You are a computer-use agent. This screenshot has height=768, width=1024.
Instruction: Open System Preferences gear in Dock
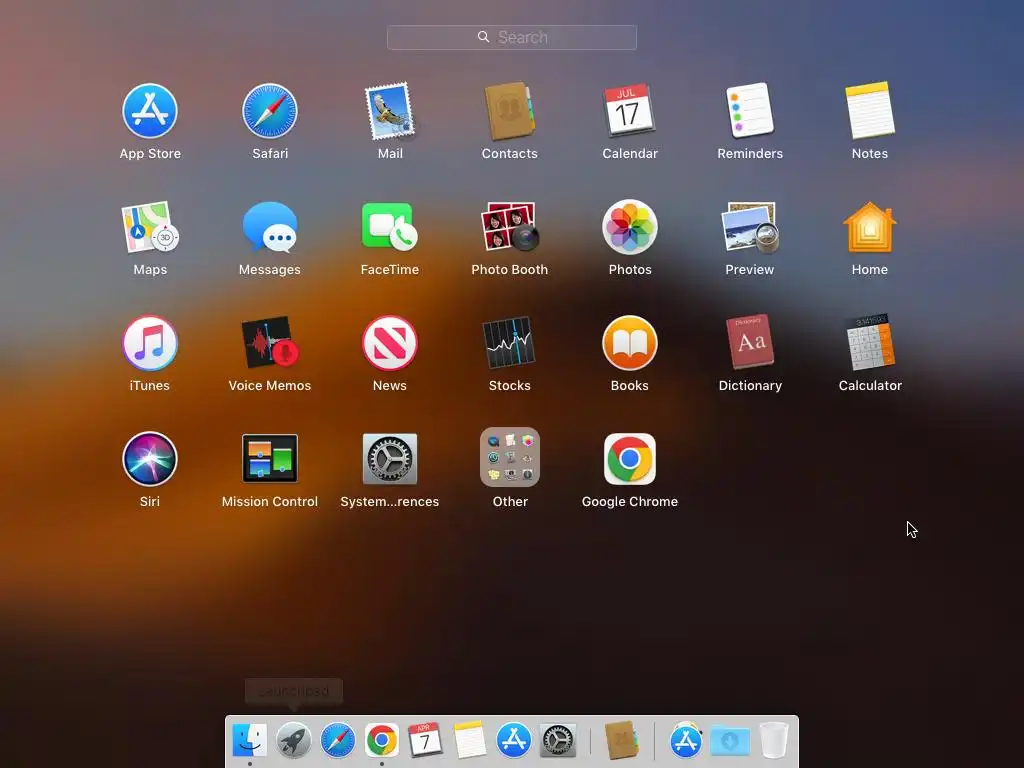tap(558, 740)
